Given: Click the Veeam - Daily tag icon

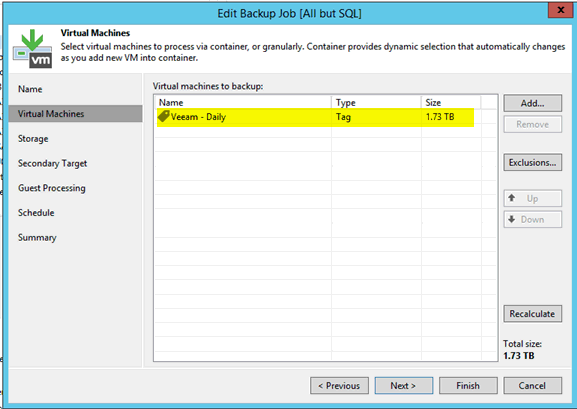Looking at the screenshot, I should tap(163, 116).
